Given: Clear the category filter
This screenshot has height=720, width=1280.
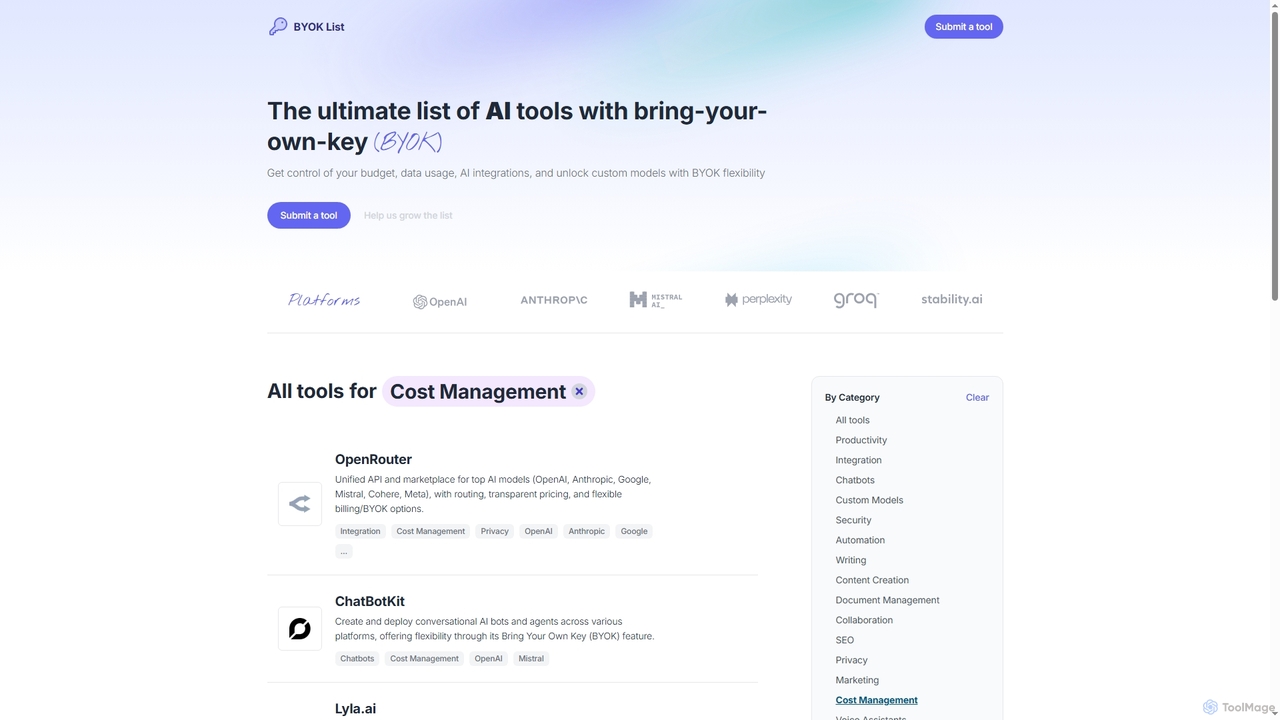Looking at the screenshot, I should point(977,398).
